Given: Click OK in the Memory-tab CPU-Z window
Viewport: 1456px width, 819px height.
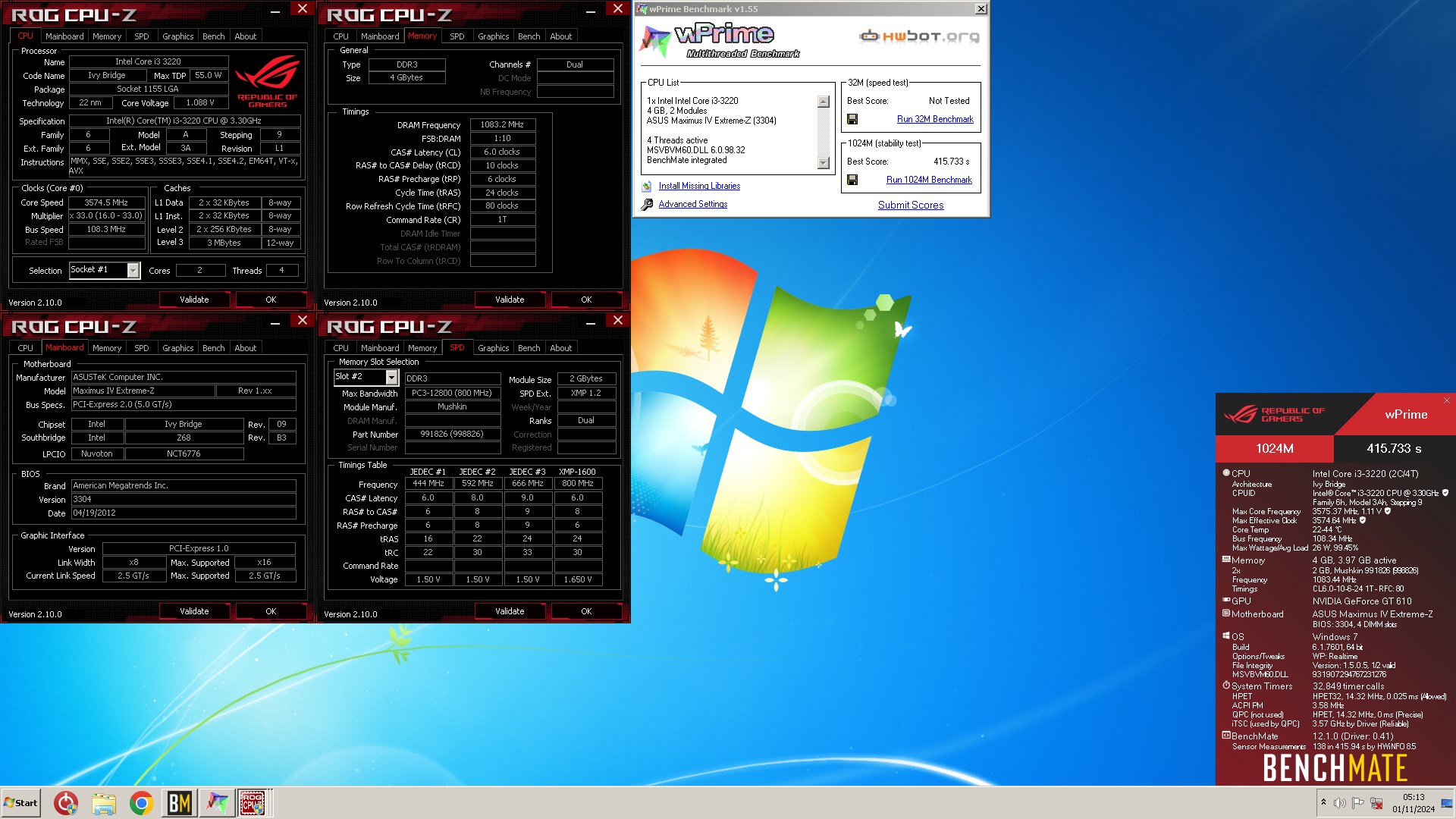Looking at the screenshot, I should tap(586, 300).
